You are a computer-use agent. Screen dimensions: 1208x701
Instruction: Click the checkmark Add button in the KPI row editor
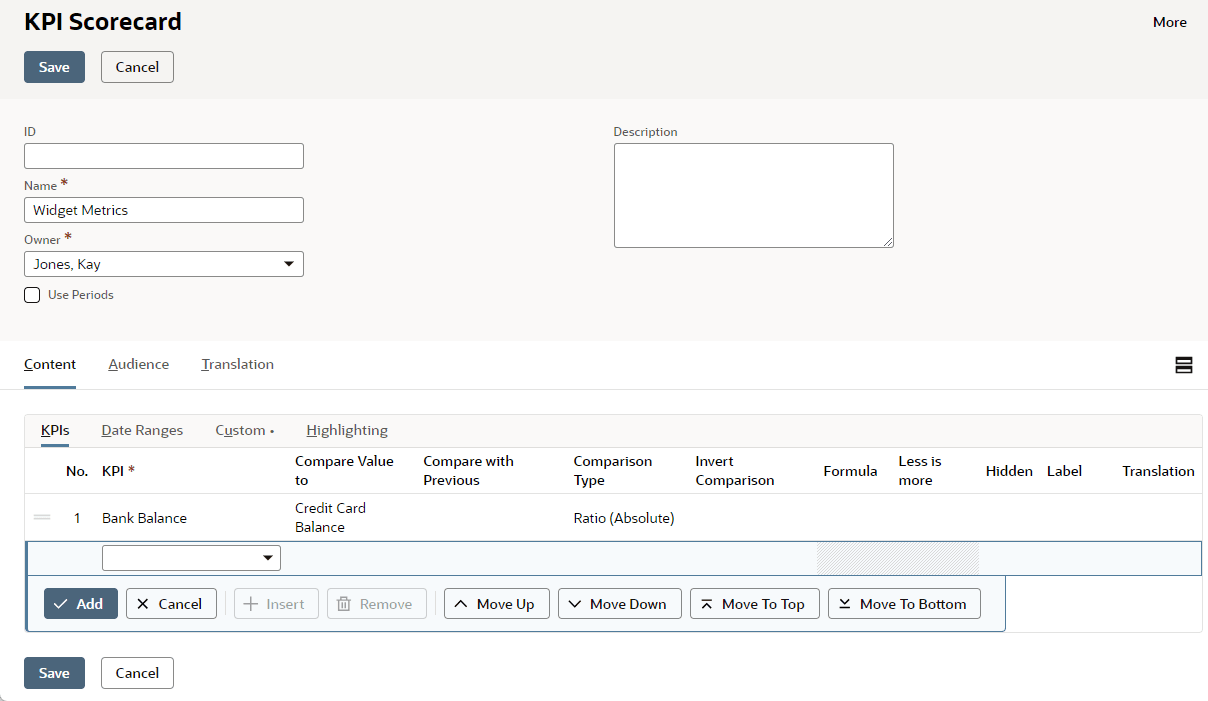point(81,604)
